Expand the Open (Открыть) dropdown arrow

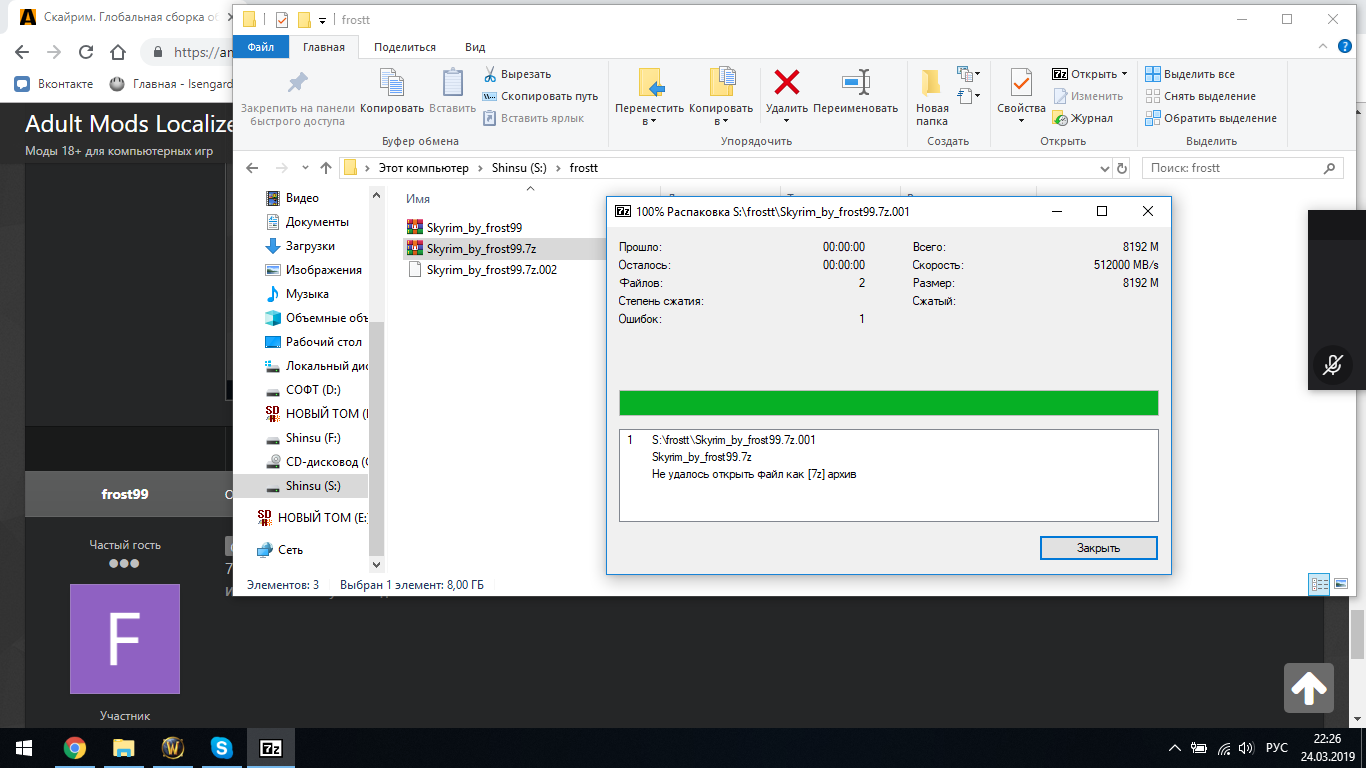click(1124, 74)
